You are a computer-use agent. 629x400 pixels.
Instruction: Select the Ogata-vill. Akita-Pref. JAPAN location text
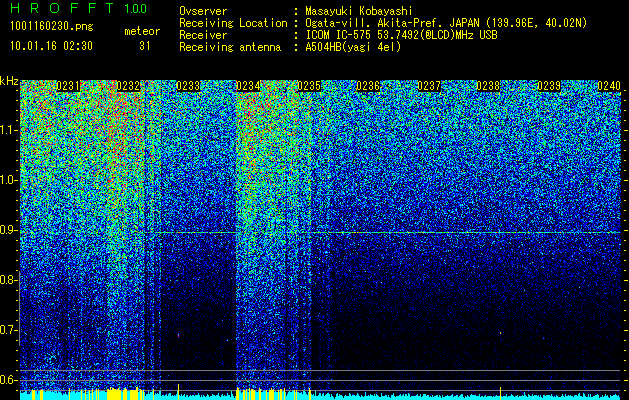(x=446, y=23)
